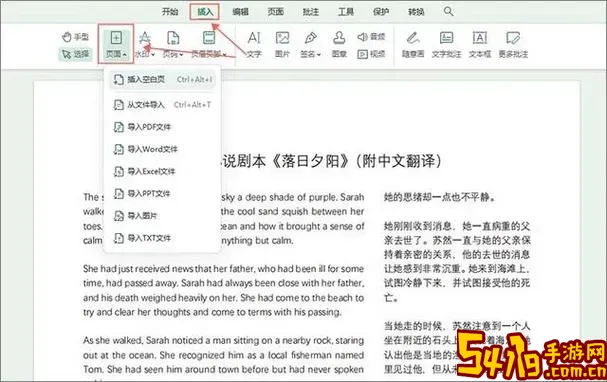
Task: Open the 开始 tab
Action: point(170,12)
